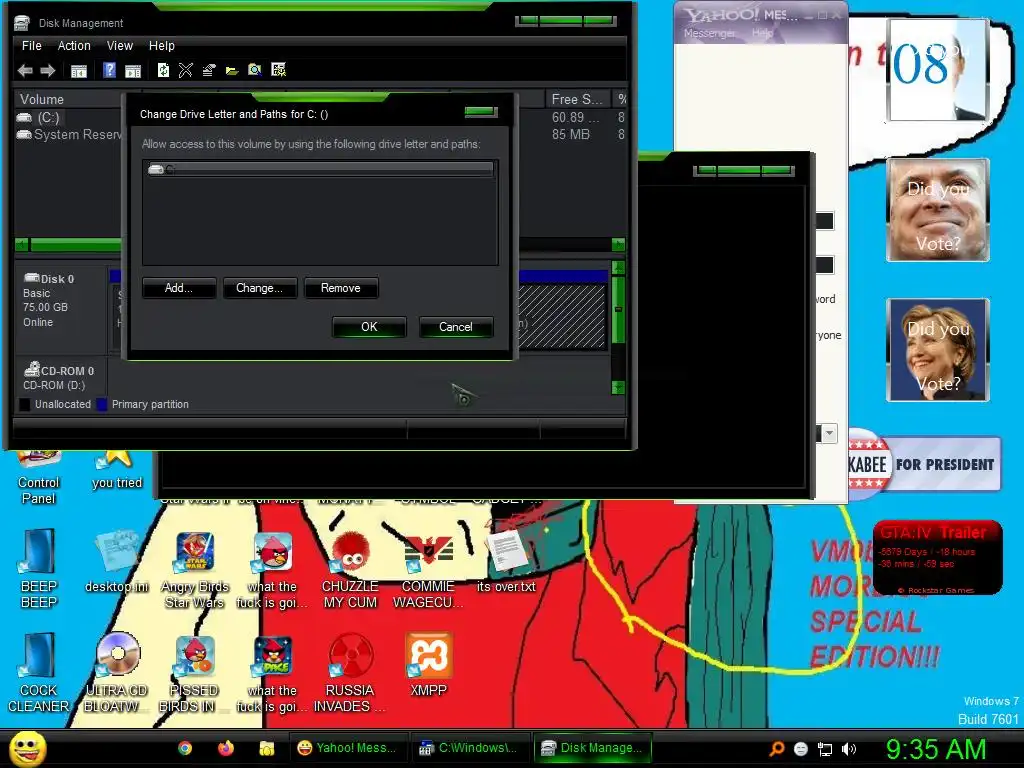
Task: Click the orange magnifier tray icon
Action: [776, 749]
